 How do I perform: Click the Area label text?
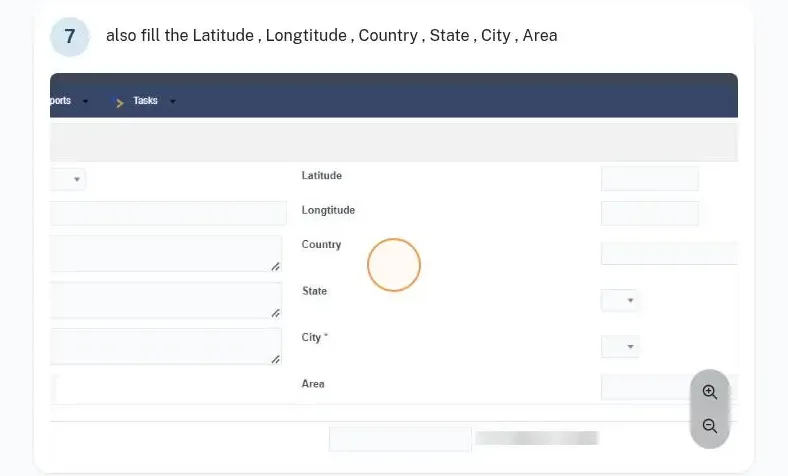tap(313, 384)
